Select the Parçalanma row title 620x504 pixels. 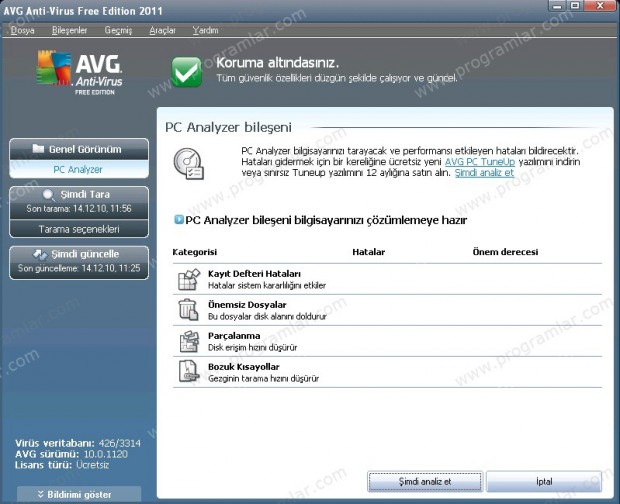pyautogui.click(x=234, y=336)
